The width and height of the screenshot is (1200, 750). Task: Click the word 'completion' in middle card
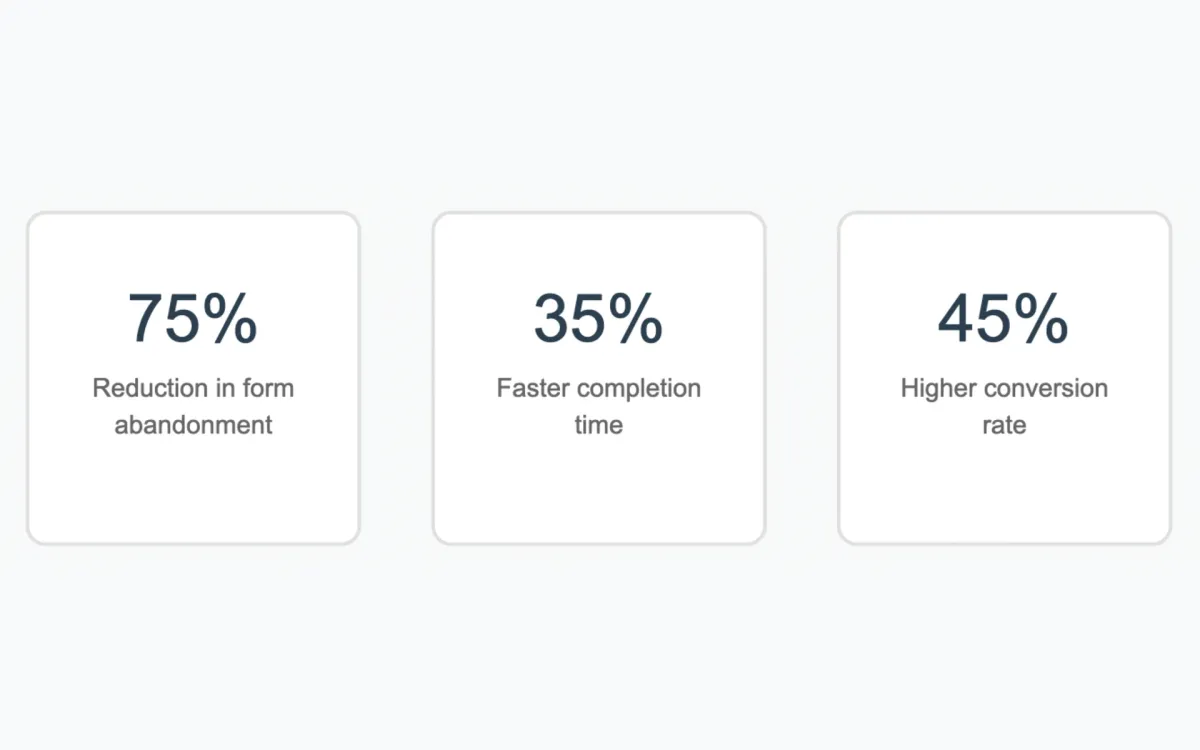pos(639,388)
